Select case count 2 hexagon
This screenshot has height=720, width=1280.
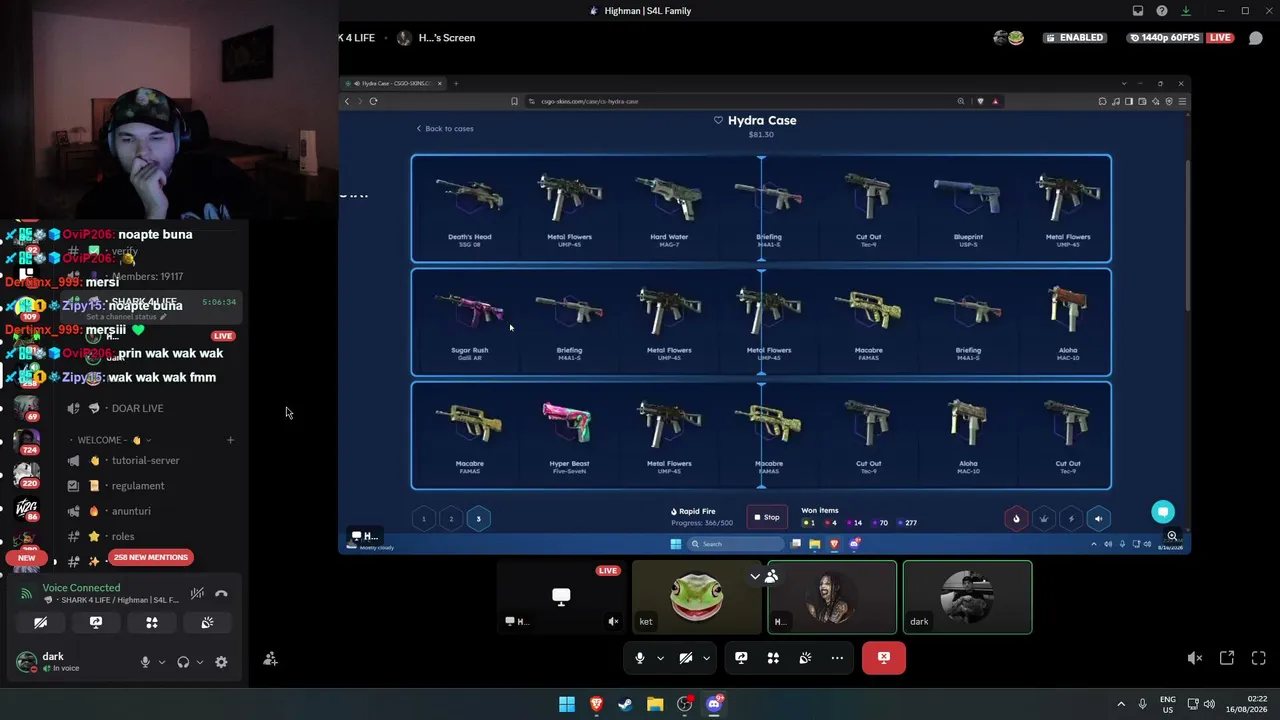[x=451, y=519]
